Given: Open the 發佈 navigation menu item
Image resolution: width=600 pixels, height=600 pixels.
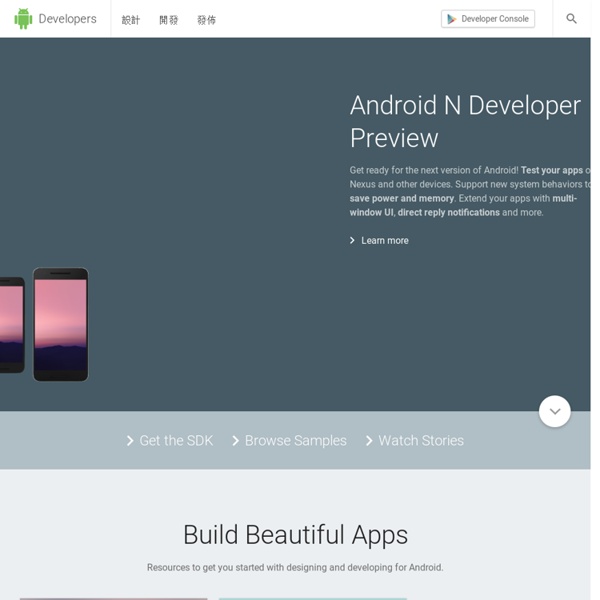Looking at the screenshot, I should point(207,20).
